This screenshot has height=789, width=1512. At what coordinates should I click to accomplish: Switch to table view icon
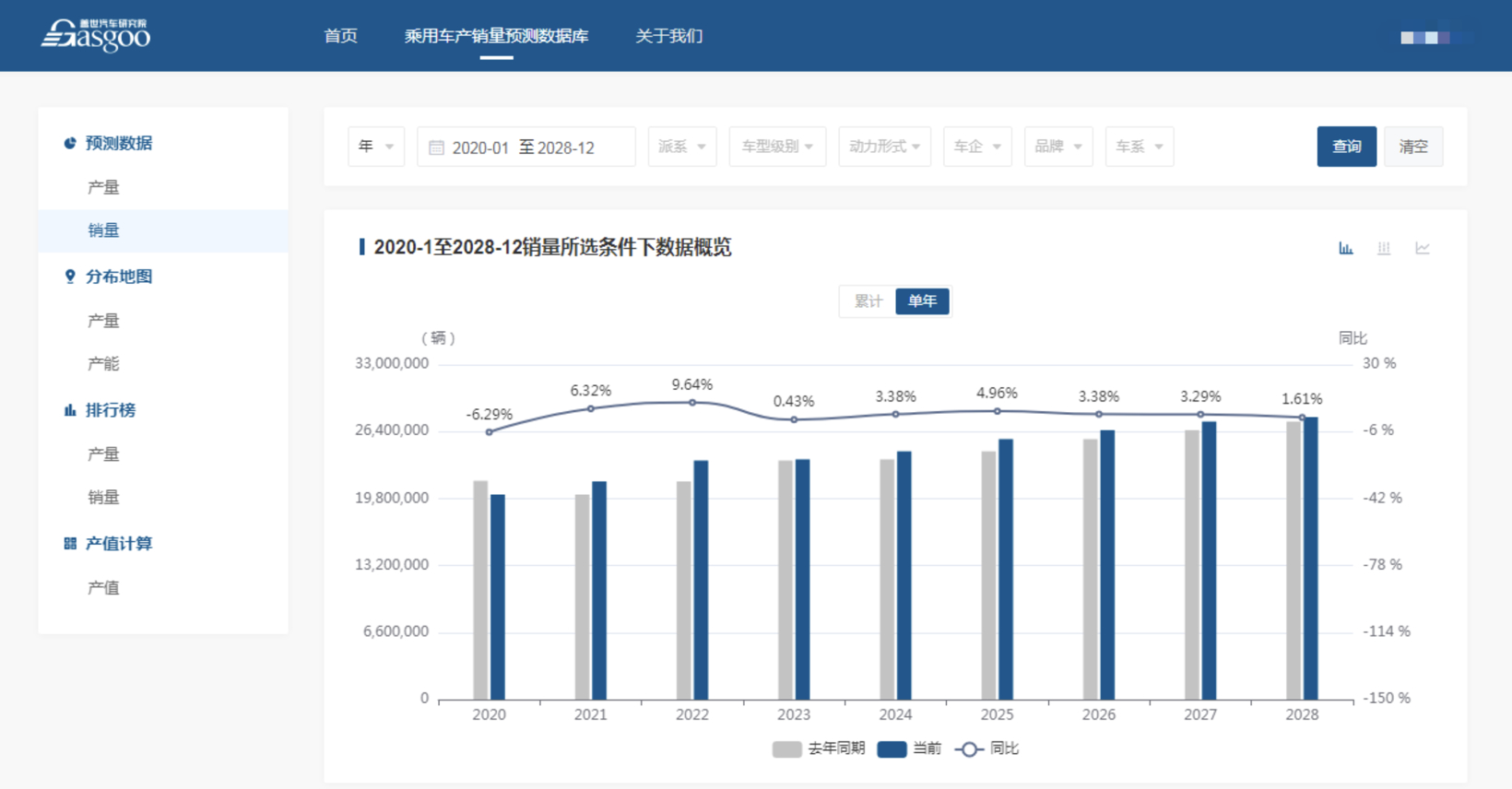(1384, 248)
